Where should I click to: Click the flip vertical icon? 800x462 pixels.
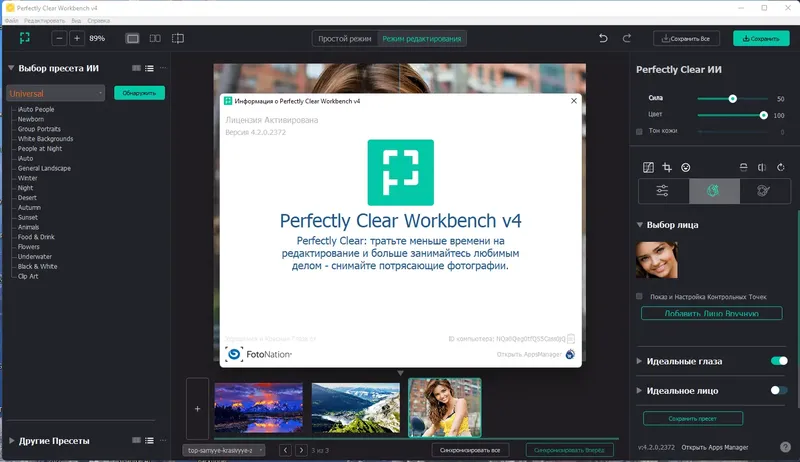pyautogui.click(x=743, y=167)
